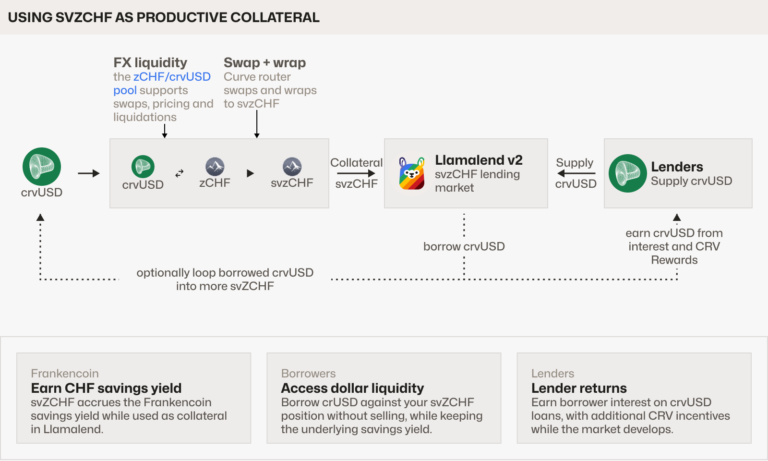Click the 'borrow crvUSD' label
This screenshot has height=461, width=768.
(x=464, y=246)
